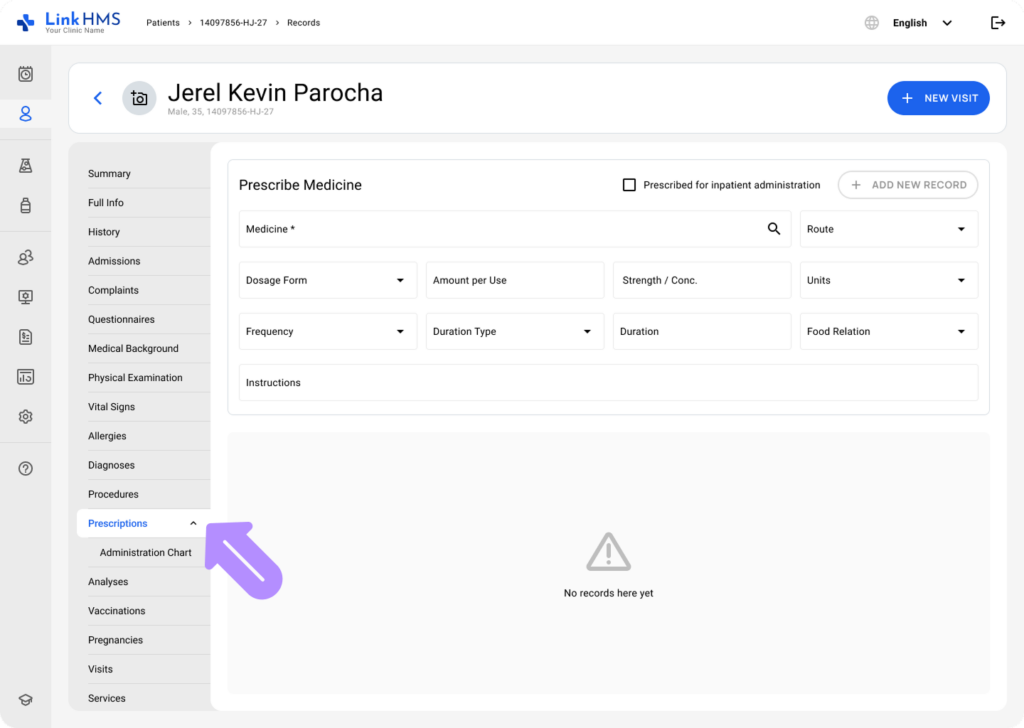Select Vital Signs in the side menu
Viewport: 1024px width, 728px height.
pyautogui.click(x=111, y=407)
